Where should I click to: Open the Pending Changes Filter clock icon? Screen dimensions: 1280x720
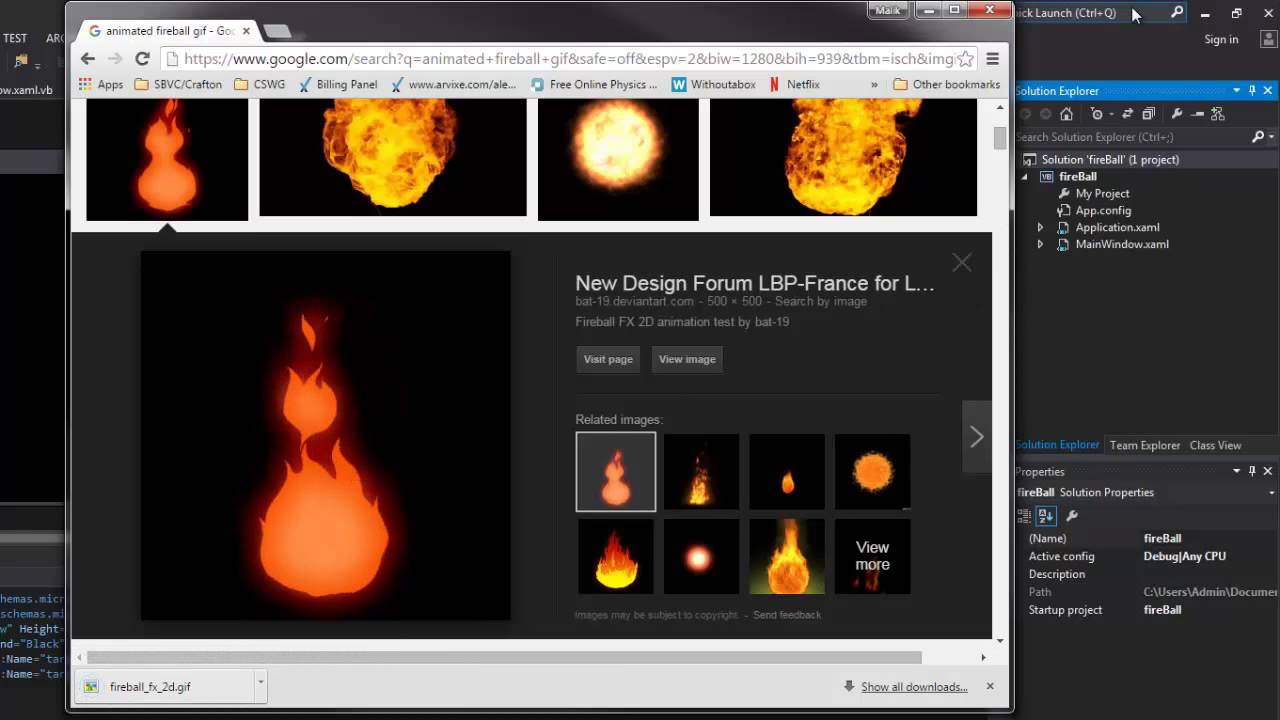[1099, 114]
